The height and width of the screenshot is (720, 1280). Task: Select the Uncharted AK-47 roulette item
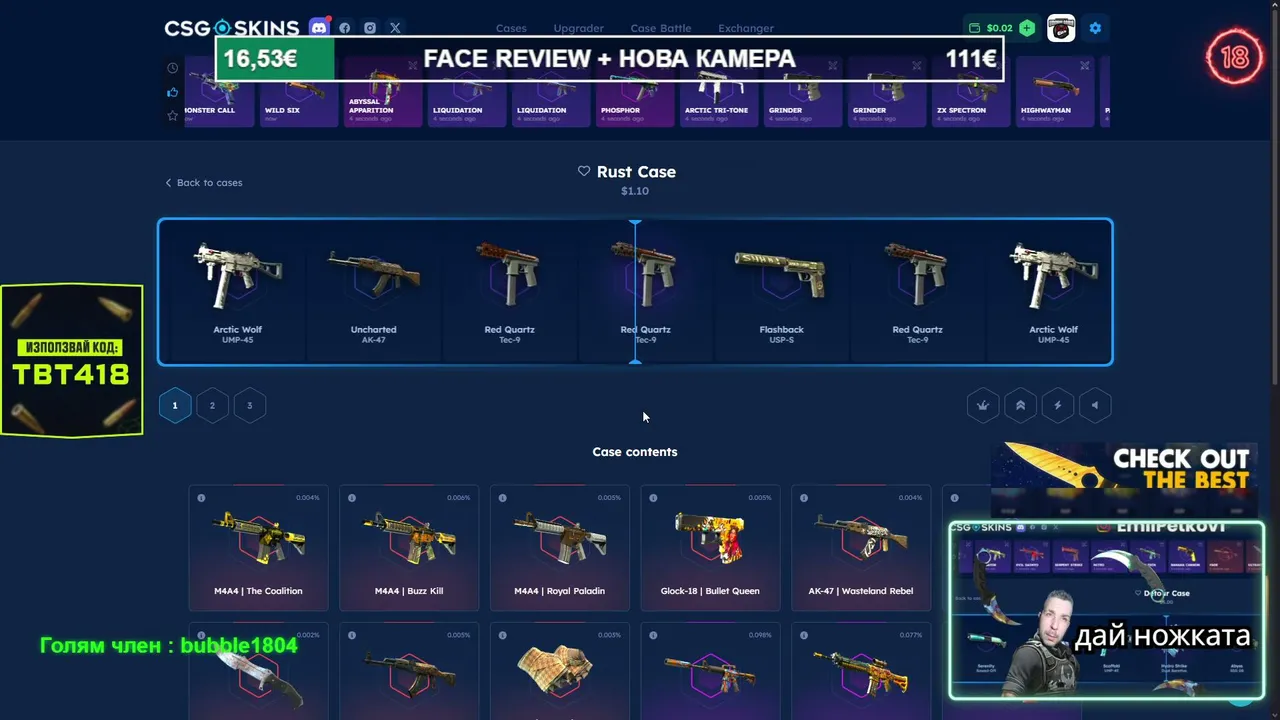pos(374,291)
